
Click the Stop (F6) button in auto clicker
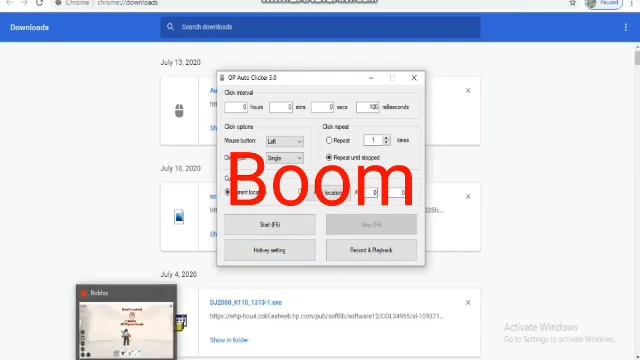(371, 224)
